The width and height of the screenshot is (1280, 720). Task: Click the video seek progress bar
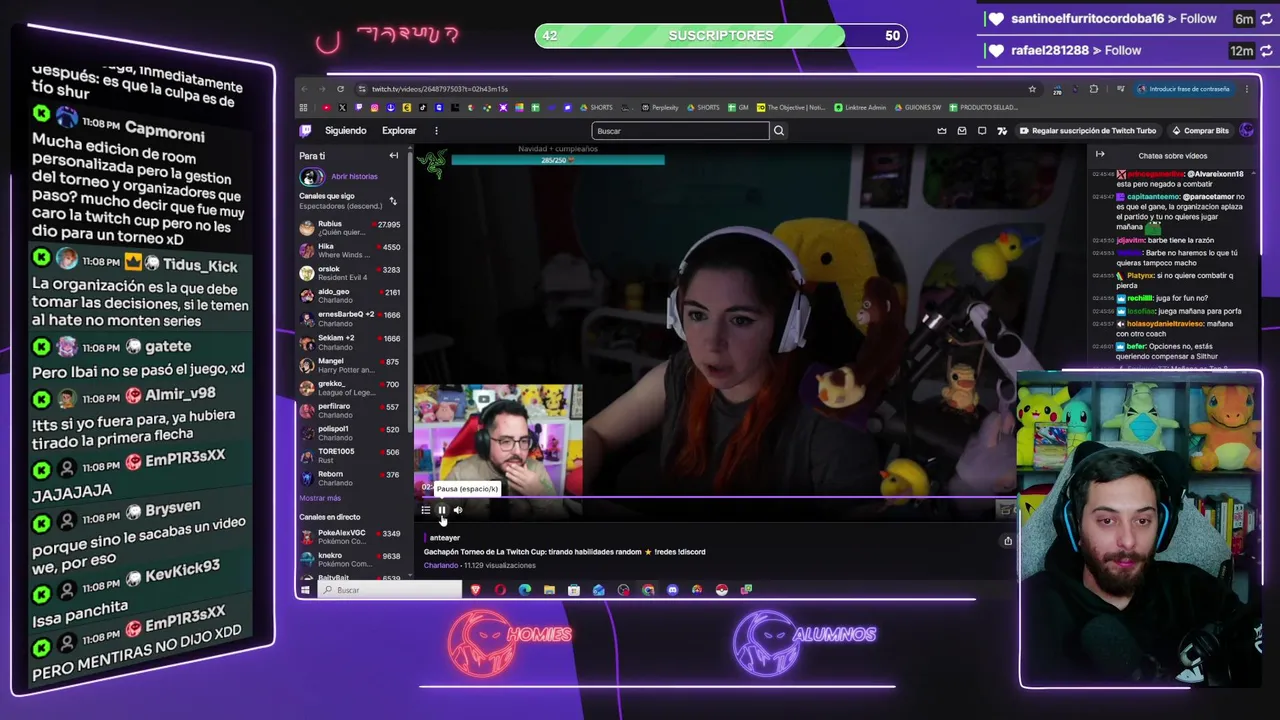(x=716, y=497)
